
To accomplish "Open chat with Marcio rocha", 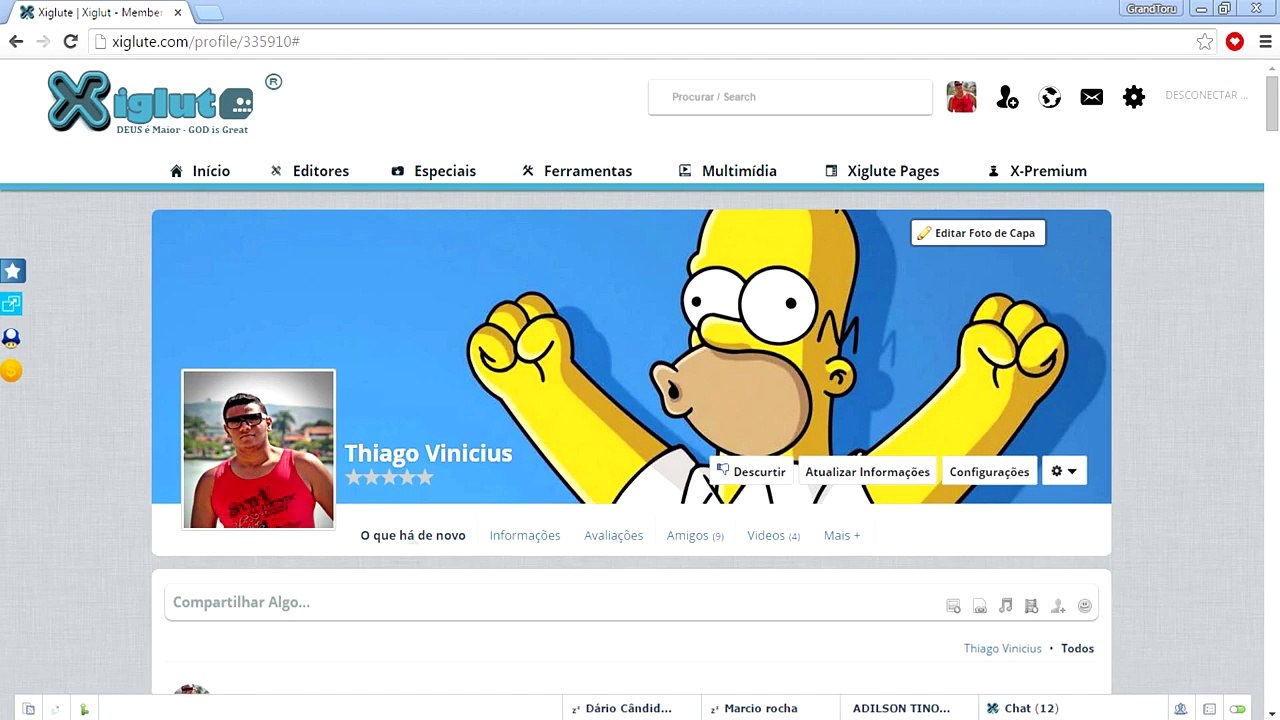I will (x=770, y=708).
